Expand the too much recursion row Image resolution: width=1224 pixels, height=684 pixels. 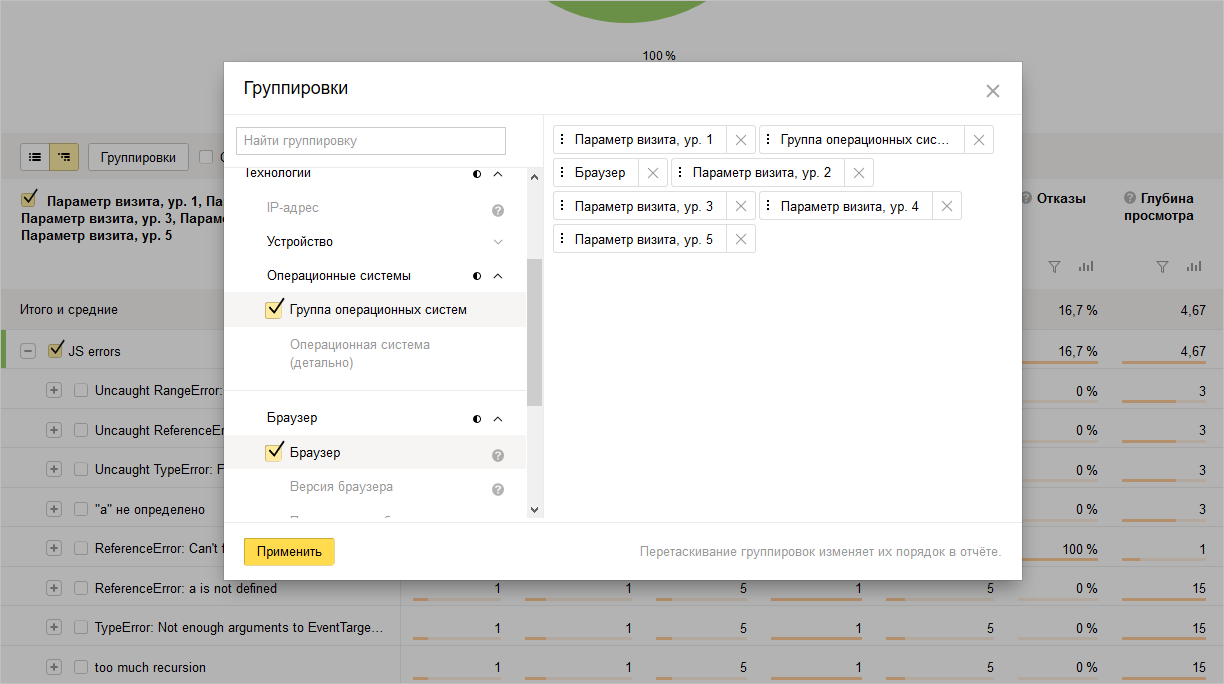(x=54, y=667)
